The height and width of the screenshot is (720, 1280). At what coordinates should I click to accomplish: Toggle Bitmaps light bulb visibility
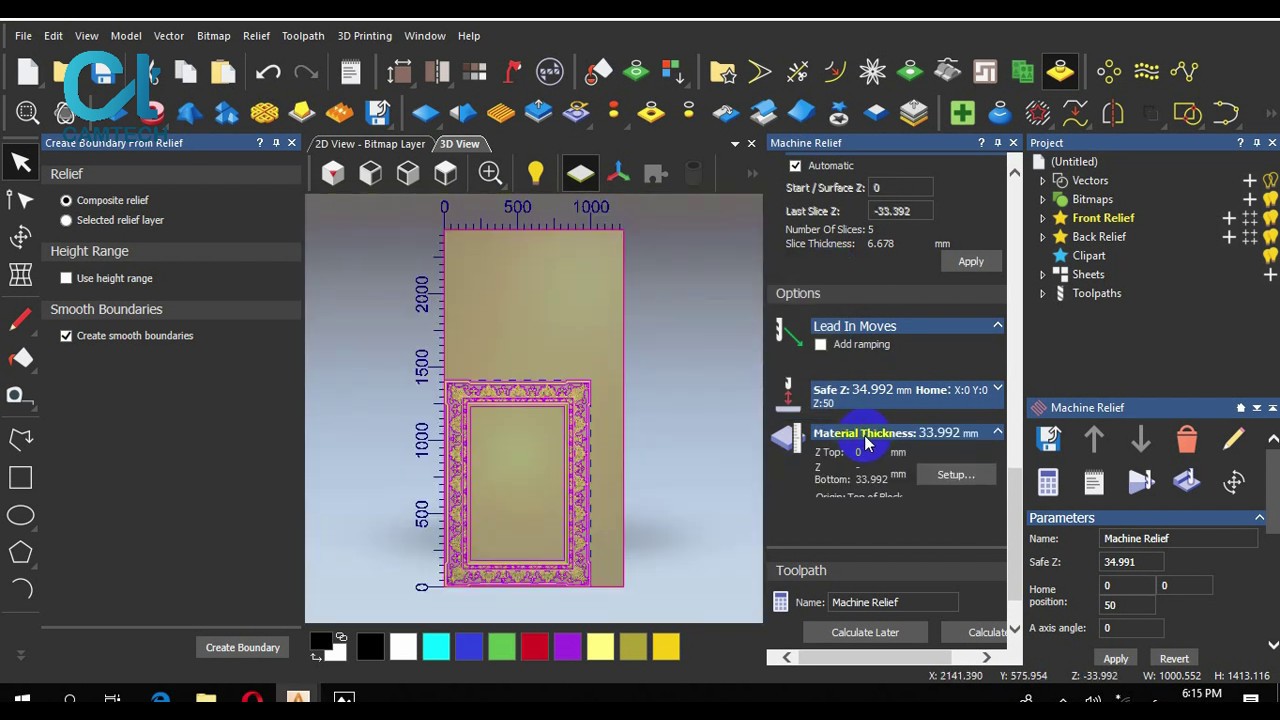(1271, 200)
